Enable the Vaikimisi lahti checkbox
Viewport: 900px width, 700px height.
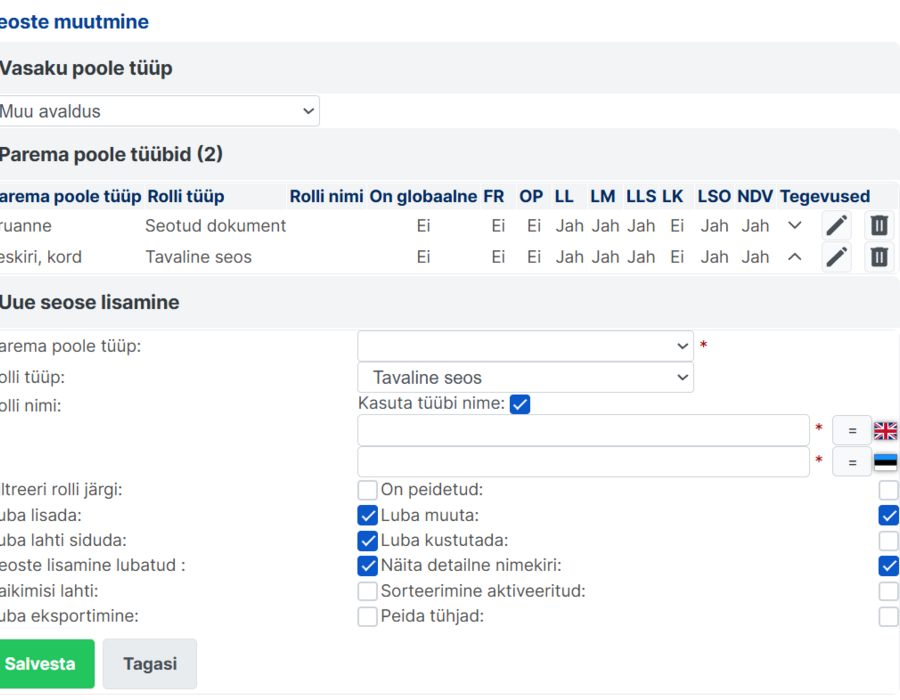point(367,591)
